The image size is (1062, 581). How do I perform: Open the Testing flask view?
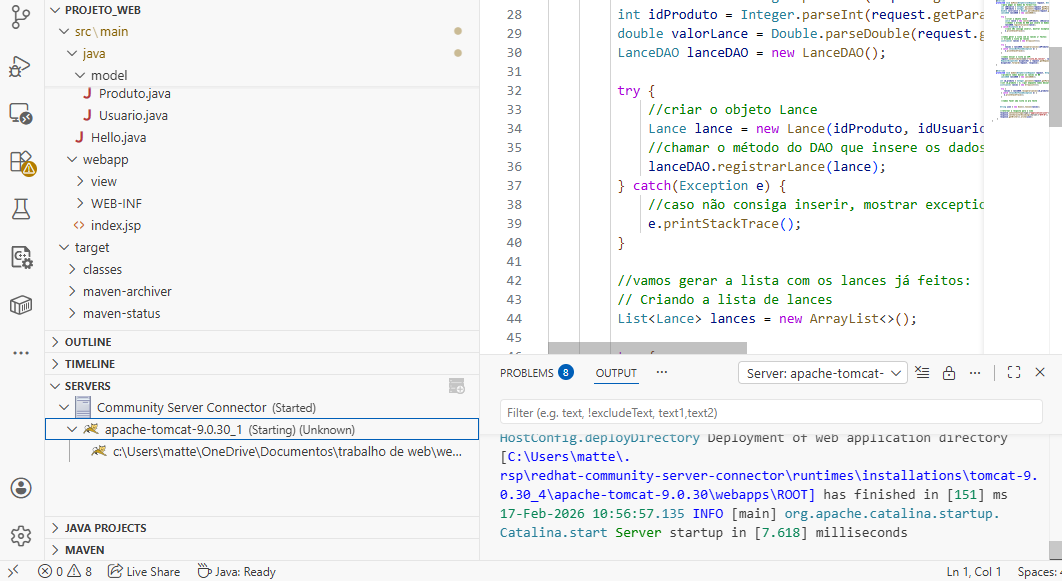[x=21, y=209]
